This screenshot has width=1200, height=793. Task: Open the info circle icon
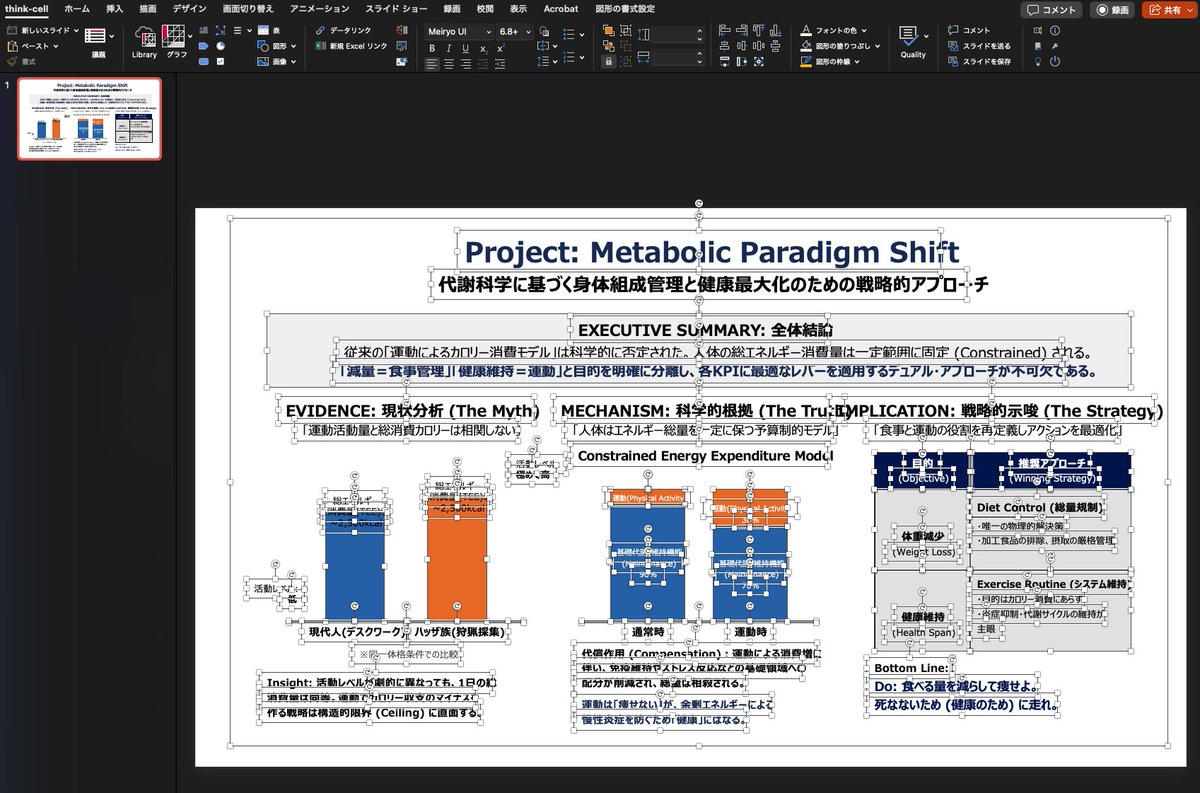coord(1054,30)
